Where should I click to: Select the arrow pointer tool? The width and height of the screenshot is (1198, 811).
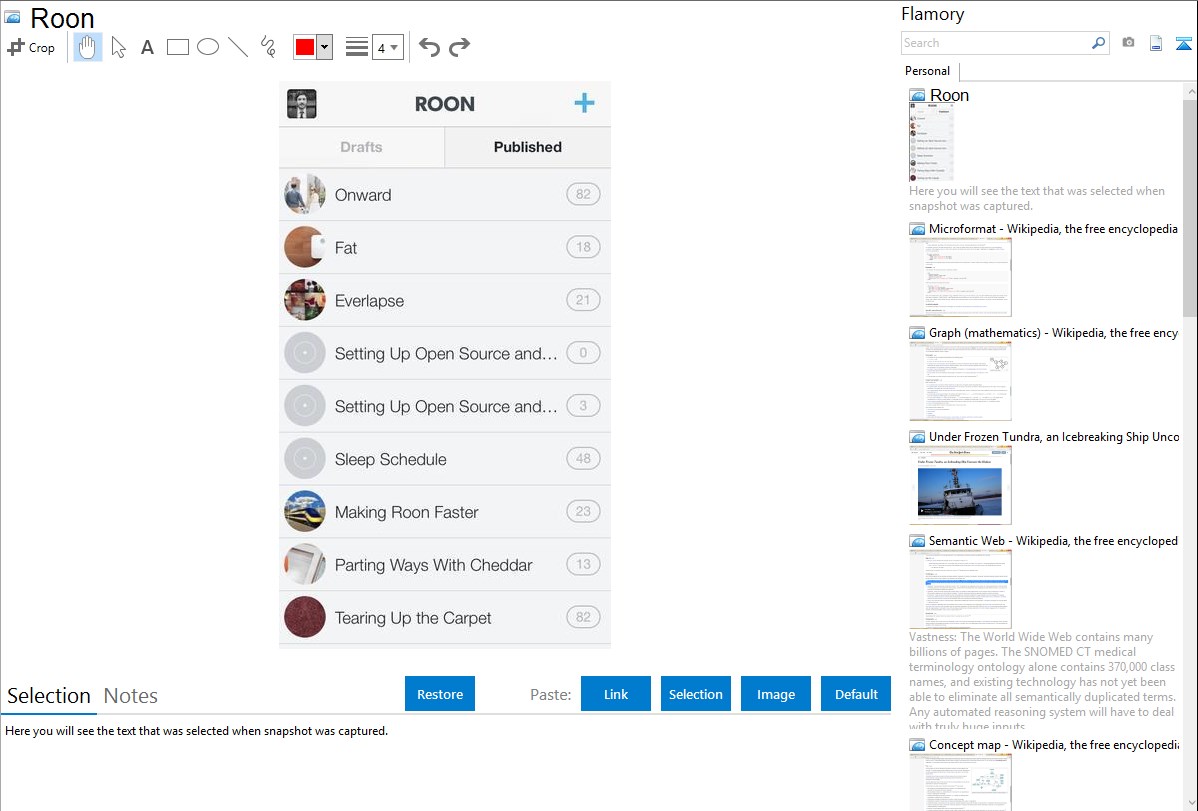118,47
